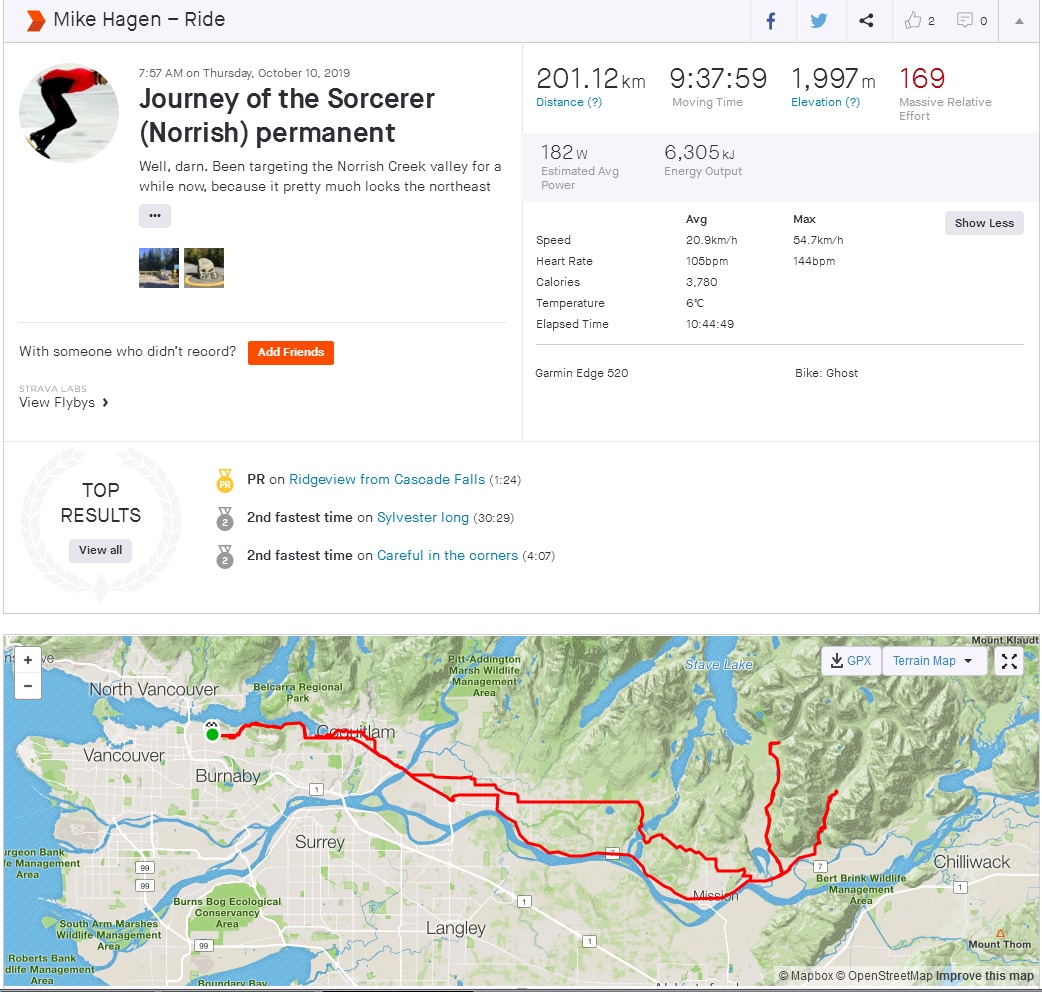Share the ride on Facebook
Image resolution: width=1042 pixels, height=992 pixels.
click(771, 21)
